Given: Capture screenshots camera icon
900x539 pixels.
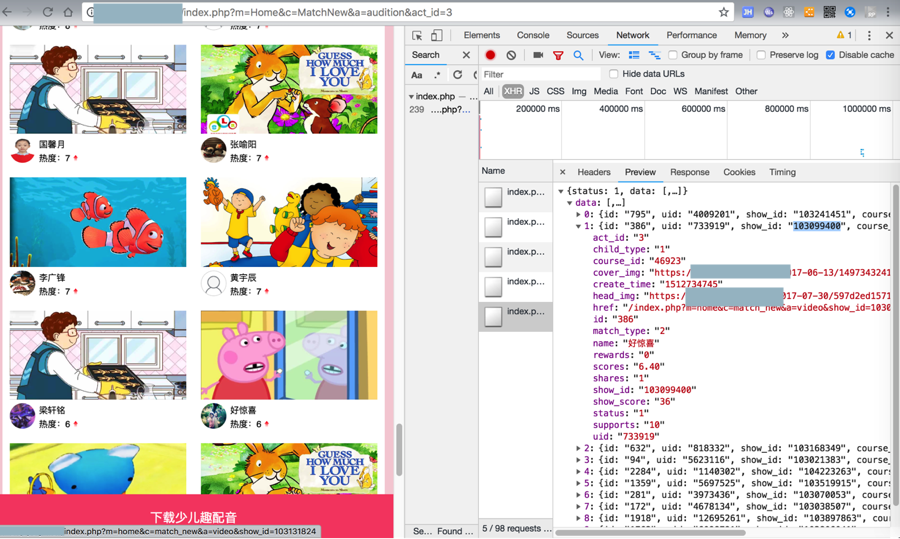Looking at the screenshot, I should point(538,55).
